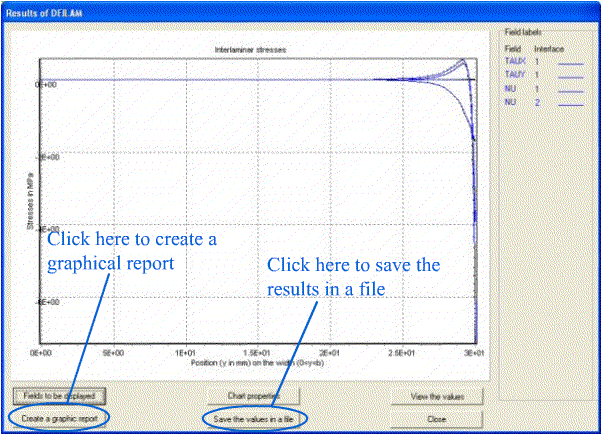The image size is (602, 435).
Task: Select the TAUX field label in legend
Action: point(512,61)
